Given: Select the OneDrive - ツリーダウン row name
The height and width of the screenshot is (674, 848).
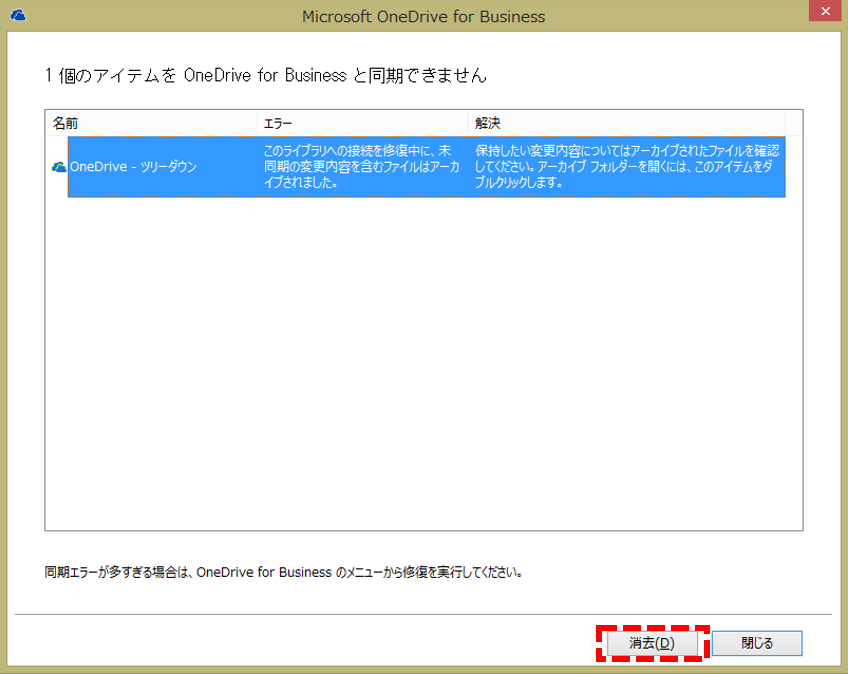Looking at the screenshot, I should pyautogui.click(x=134, y=167).
